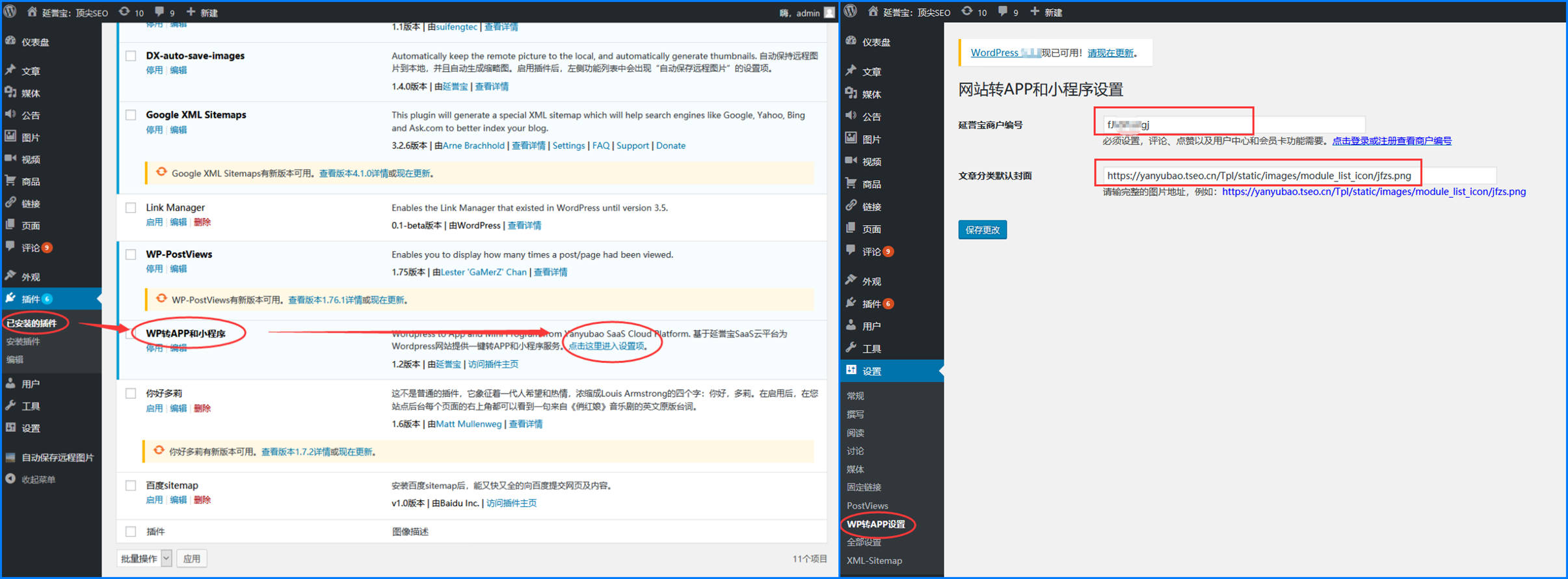Image resolution: width=1568 pixels, height=579 pixels.
Task: Click 点击登录或注册查看商户编号 link
Action: (x=1392, y=141)
